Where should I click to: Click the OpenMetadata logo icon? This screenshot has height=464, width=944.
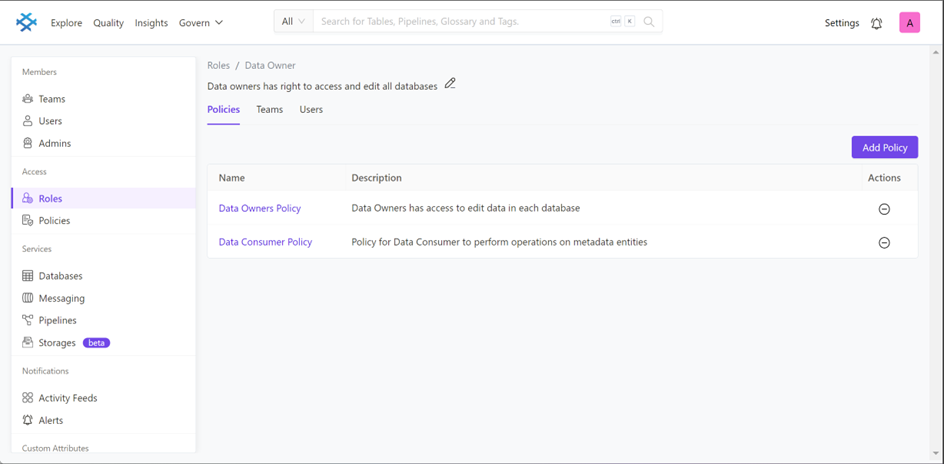[x=27, y=22]
